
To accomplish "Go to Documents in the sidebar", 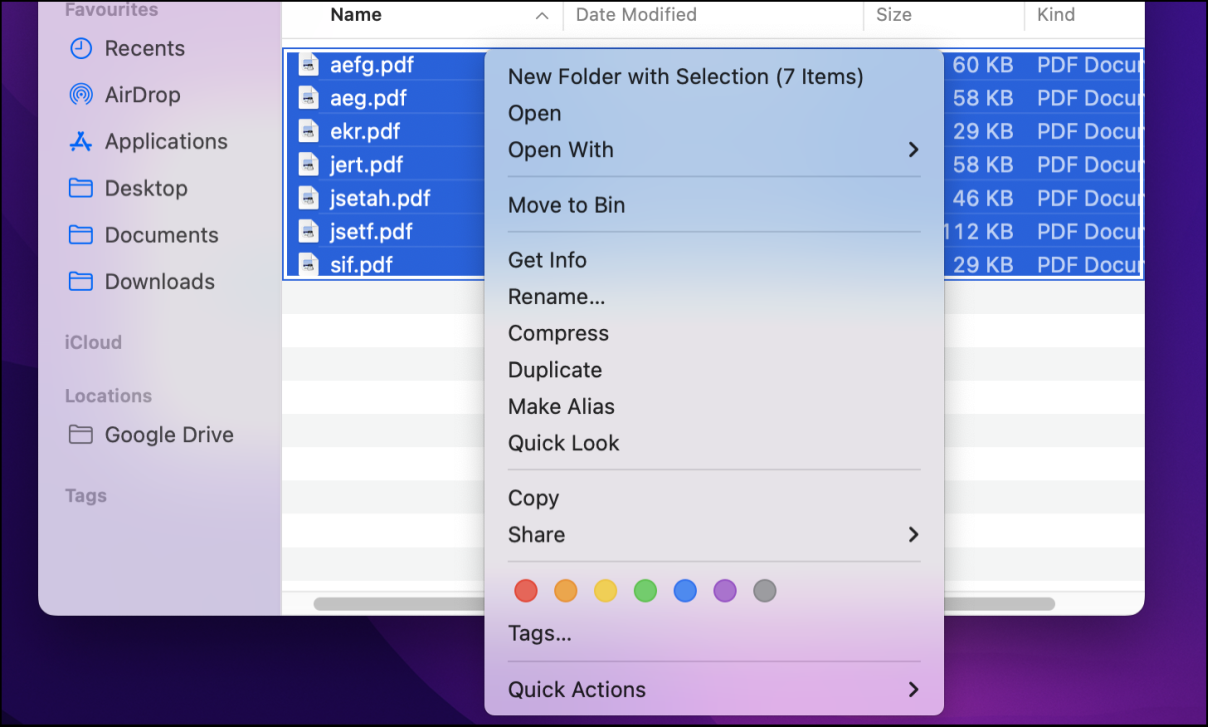I will click(x=160, y=235).
